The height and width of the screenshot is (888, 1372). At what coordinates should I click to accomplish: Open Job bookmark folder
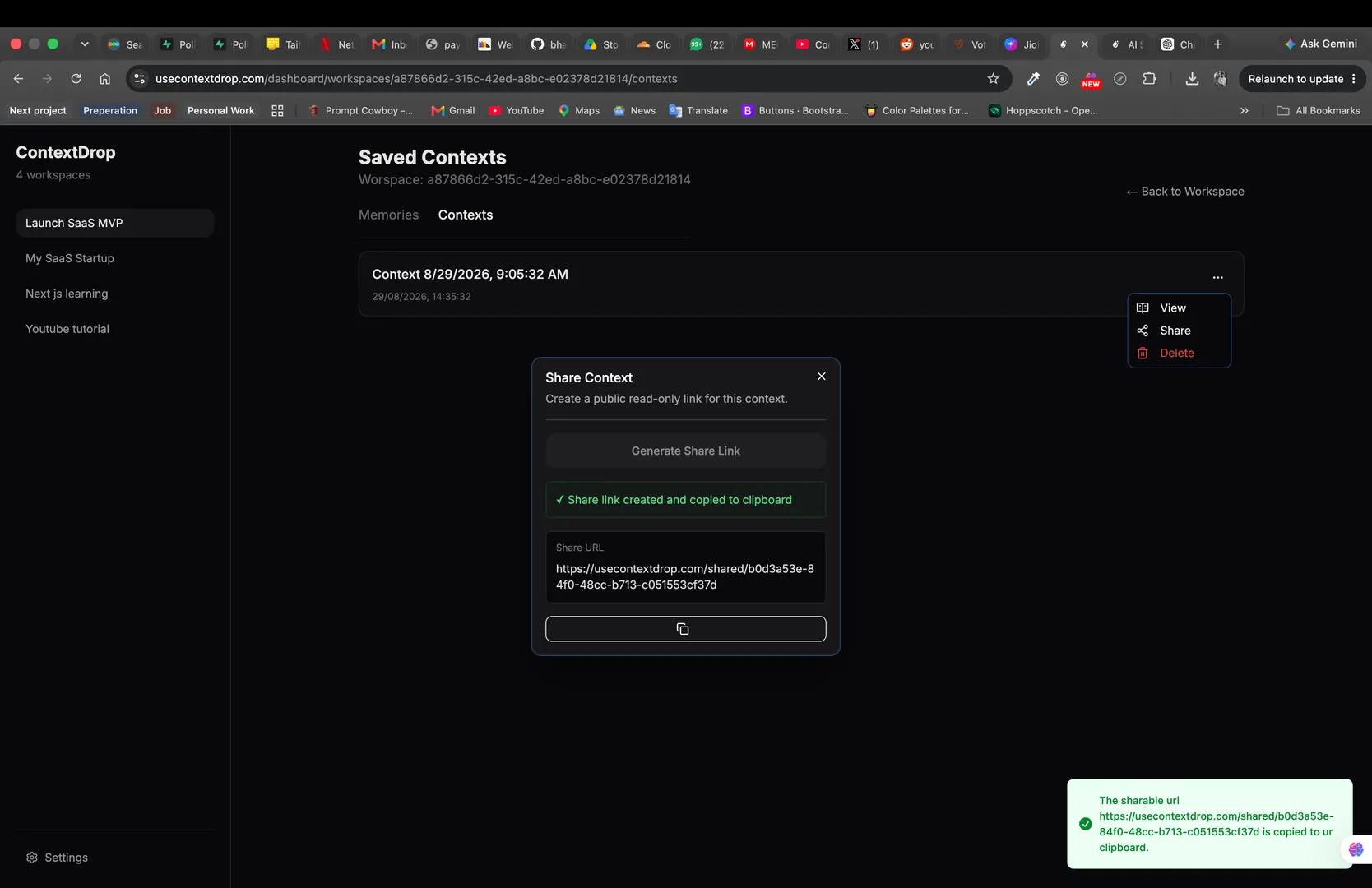coord(162,110)
